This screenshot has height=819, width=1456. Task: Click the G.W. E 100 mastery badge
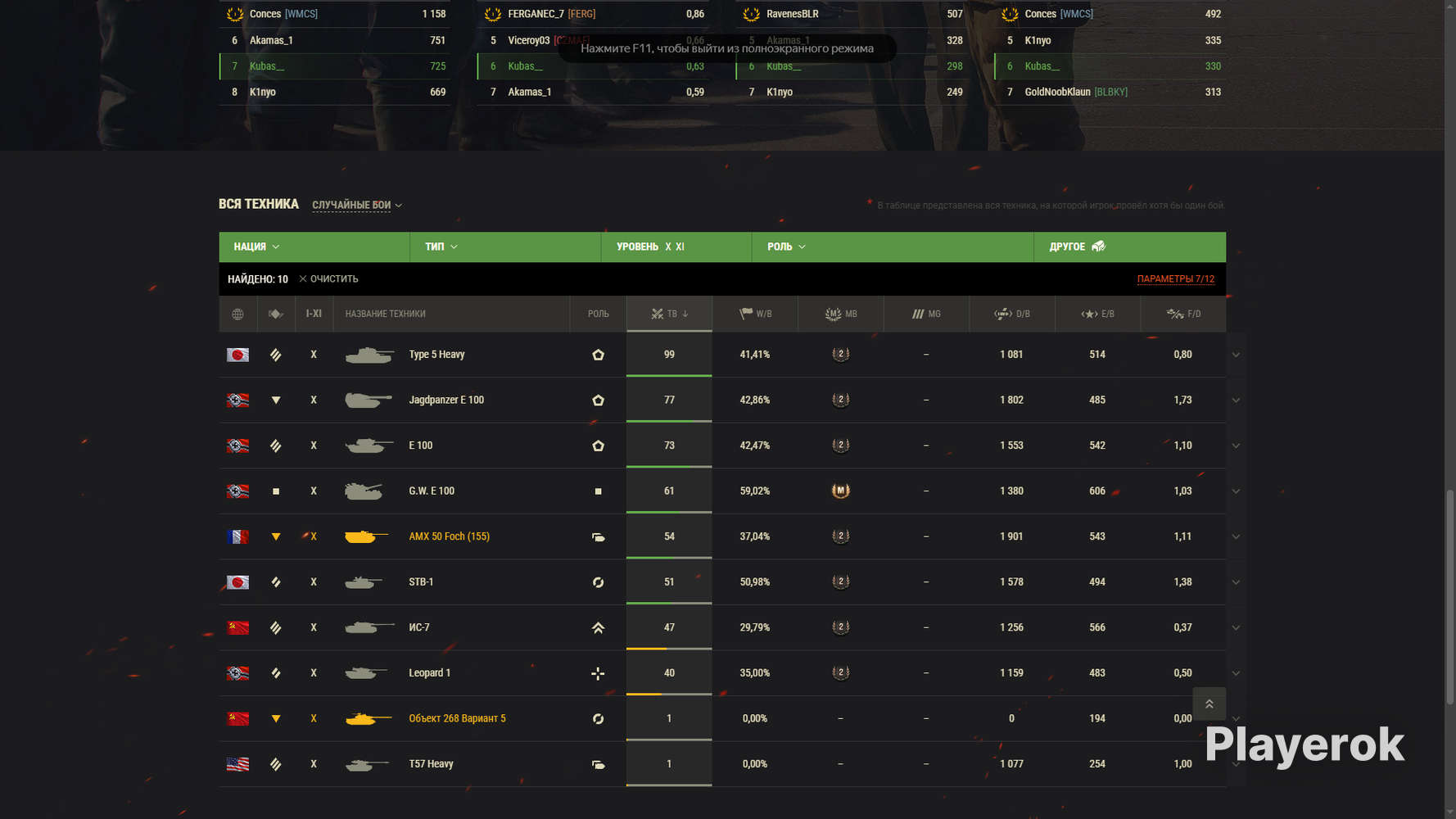click(841, 491)
